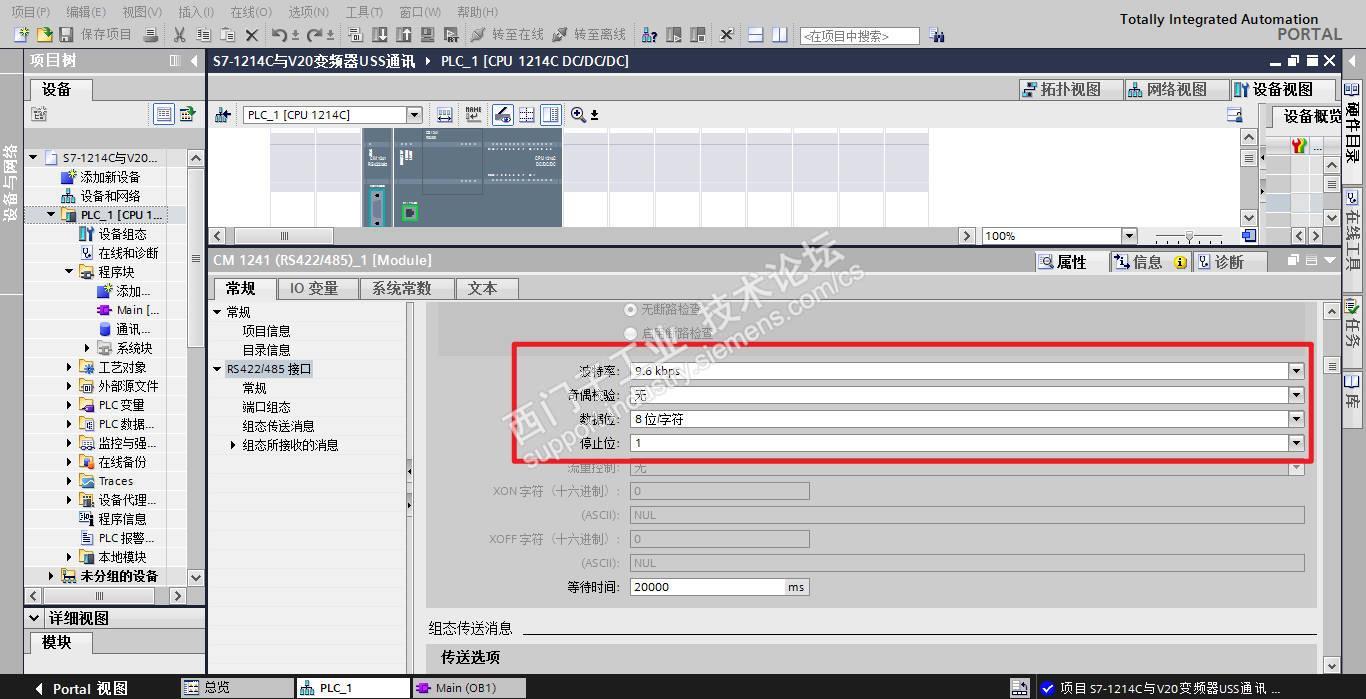Expand the 未分组的设备 tree node
Screen dimensions: 1366x699
point(51,576)
